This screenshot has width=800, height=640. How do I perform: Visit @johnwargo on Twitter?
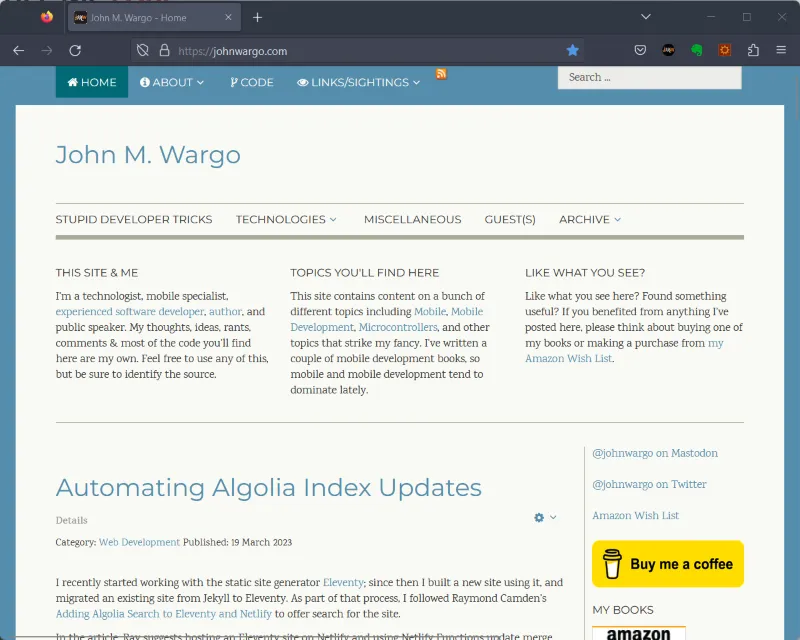(x=649, y=484)
